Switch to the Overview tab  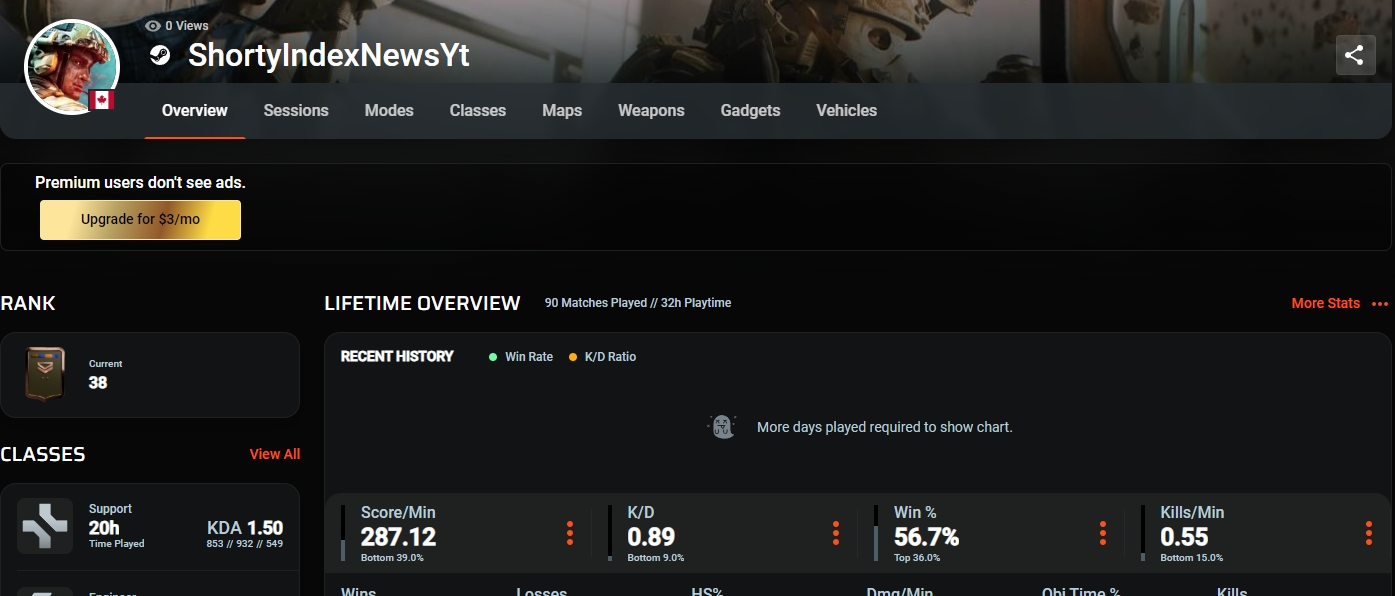tap(195, 110)
